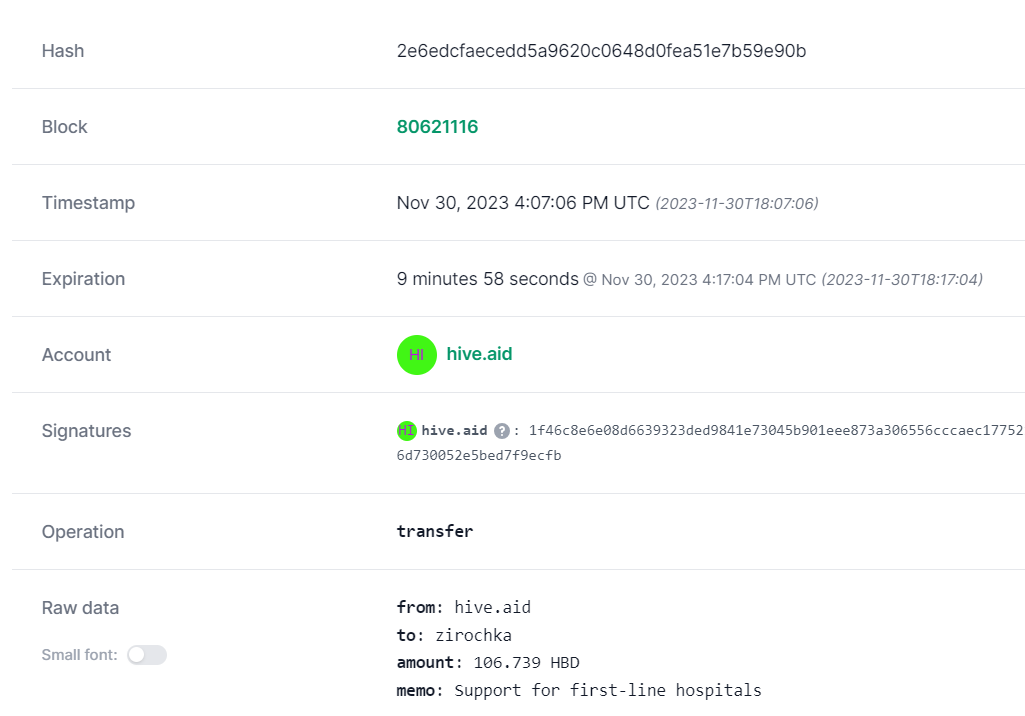Click the question mark help icon
Screen dimensions: 1025x716
[501, 431]
